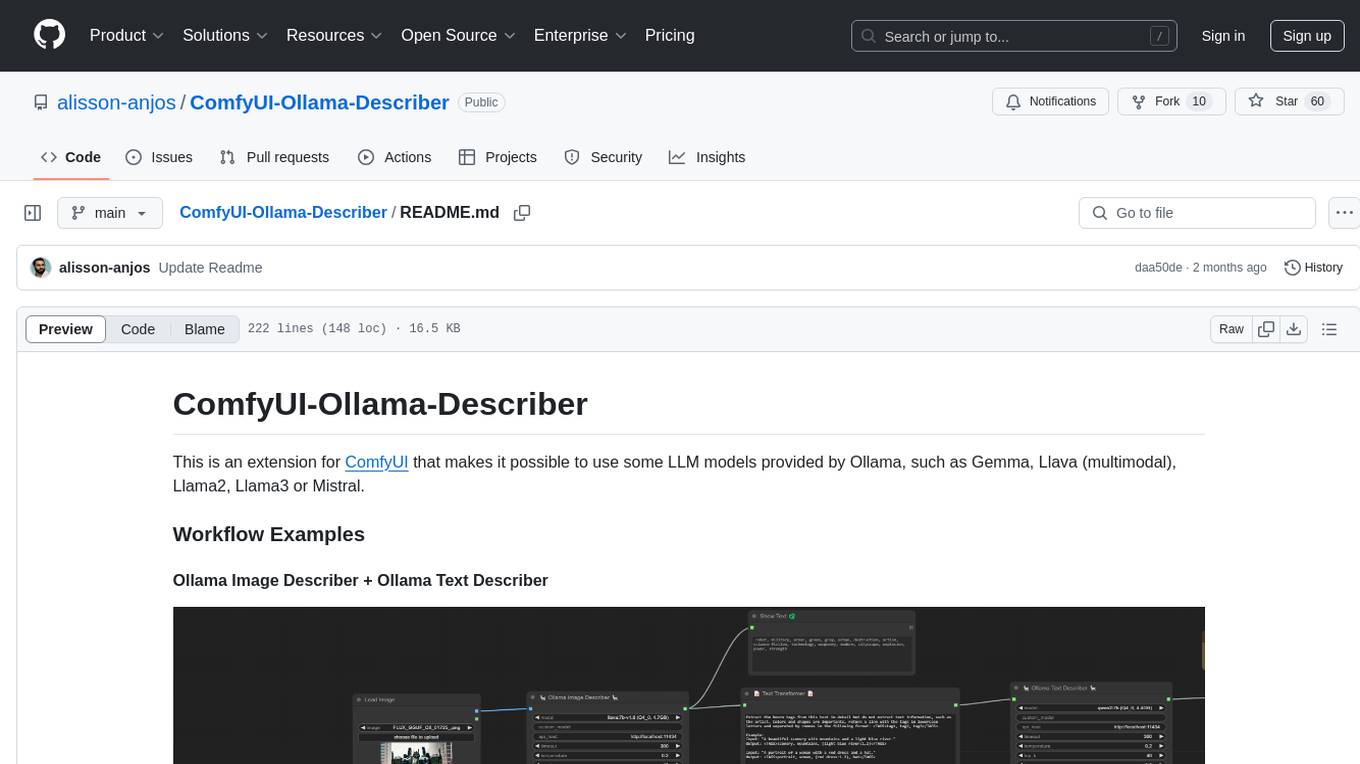1360x764 pixels.
Task: Open the more file actions menu
Action: [x=1345, y=213]
